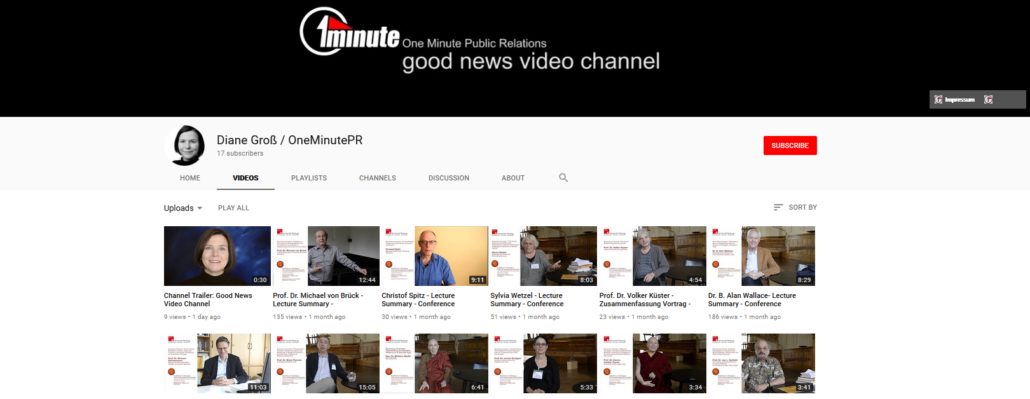
Task: Click the channel name Diane Groß / OneMinutePR
Action: 290,140
